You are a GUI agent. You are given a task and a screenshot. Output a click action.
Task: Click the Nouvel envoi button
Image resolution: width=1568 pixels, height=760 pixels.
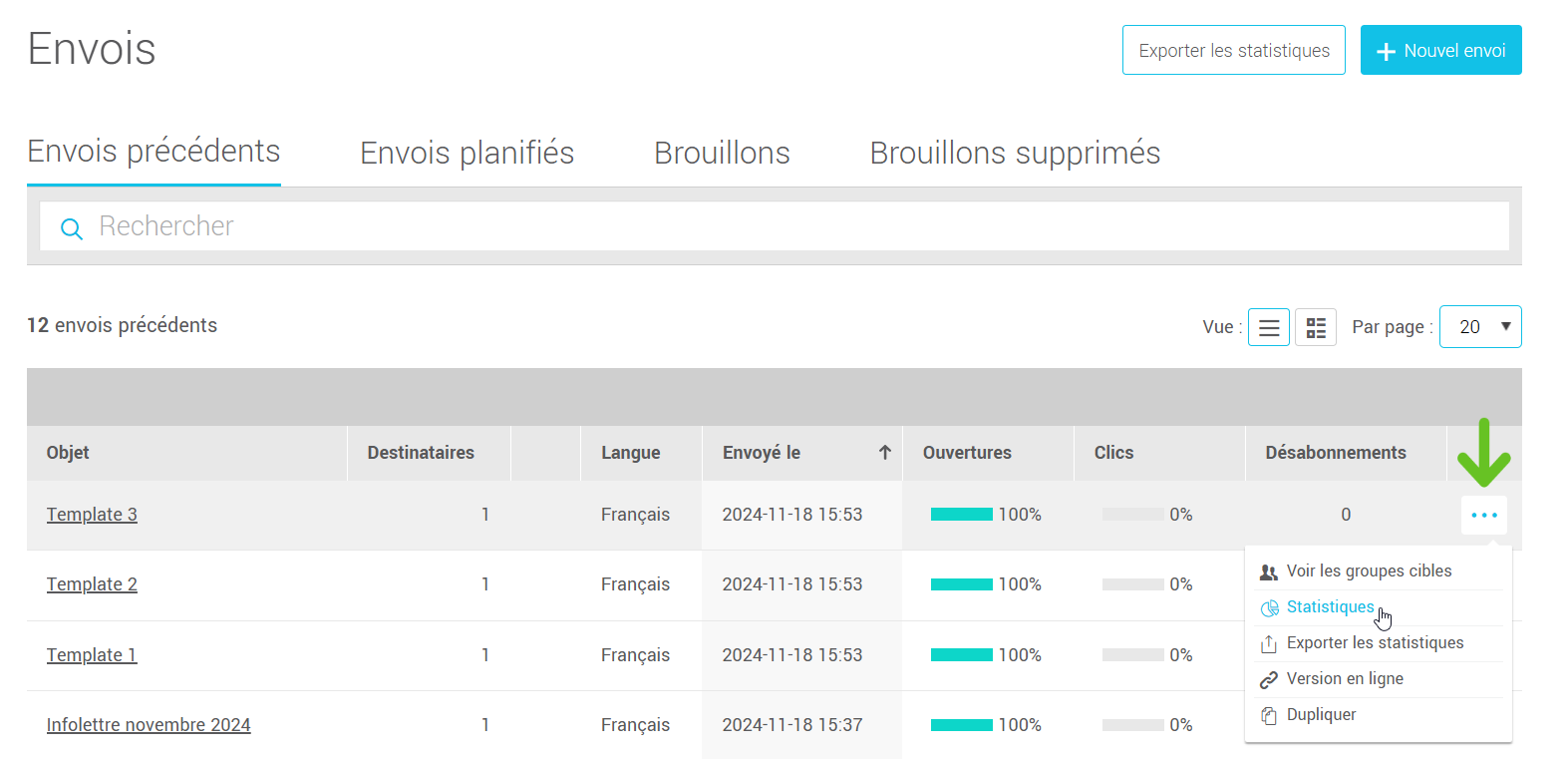coord(1440,50)
